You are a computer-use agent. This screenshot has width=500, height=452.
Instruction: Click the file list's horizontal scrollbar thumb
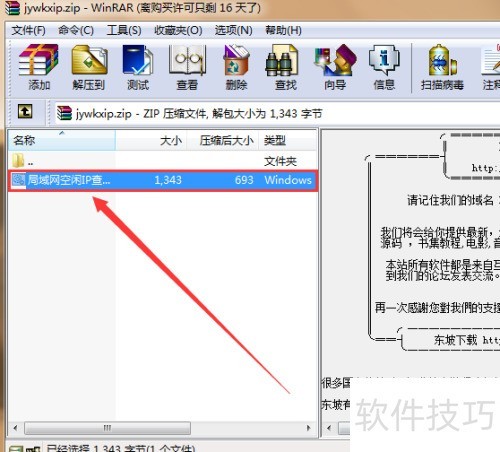pyautogui.click(x=107, y=428)
